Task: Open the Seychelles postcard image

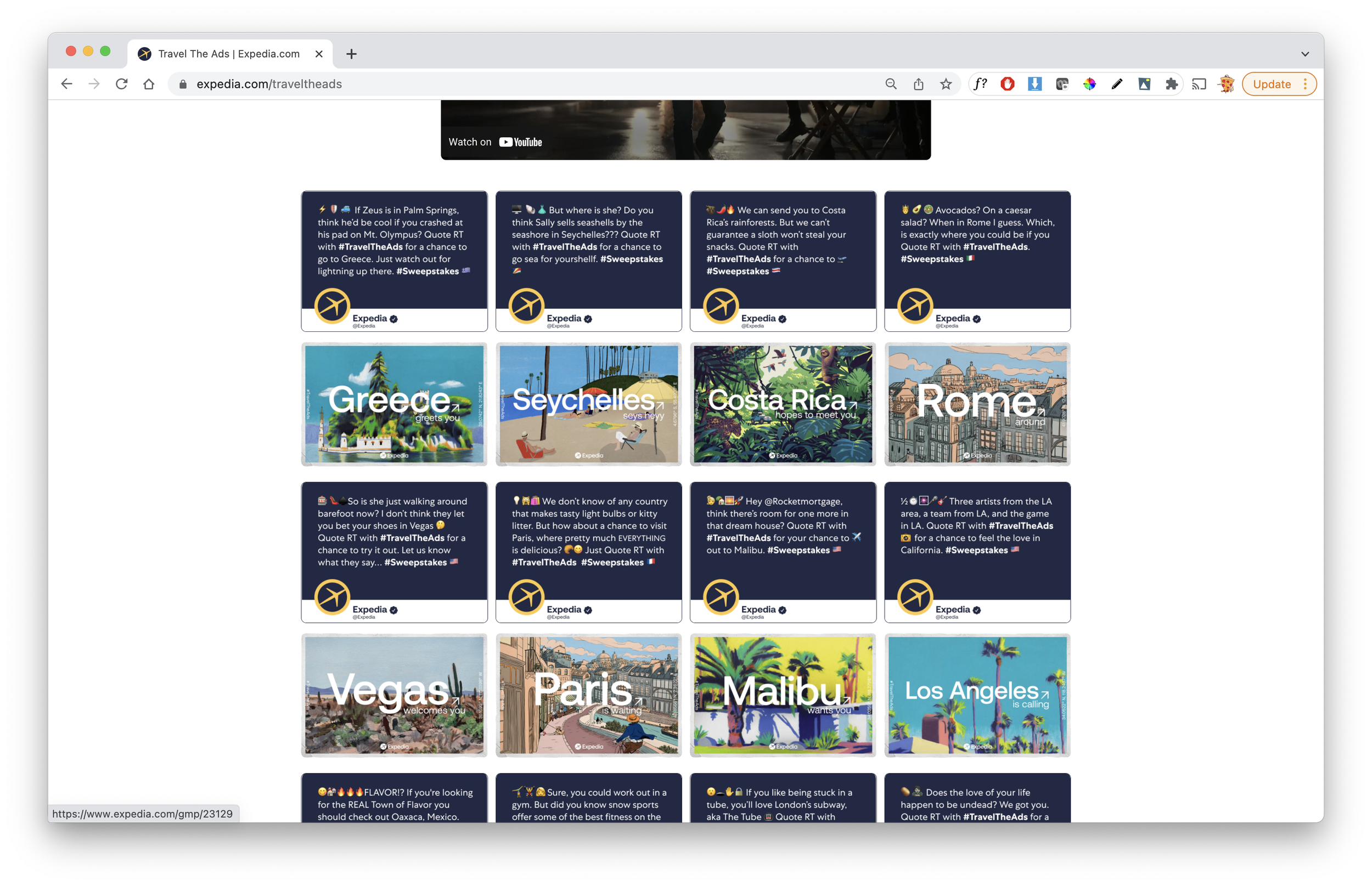Action: point(589,404)
